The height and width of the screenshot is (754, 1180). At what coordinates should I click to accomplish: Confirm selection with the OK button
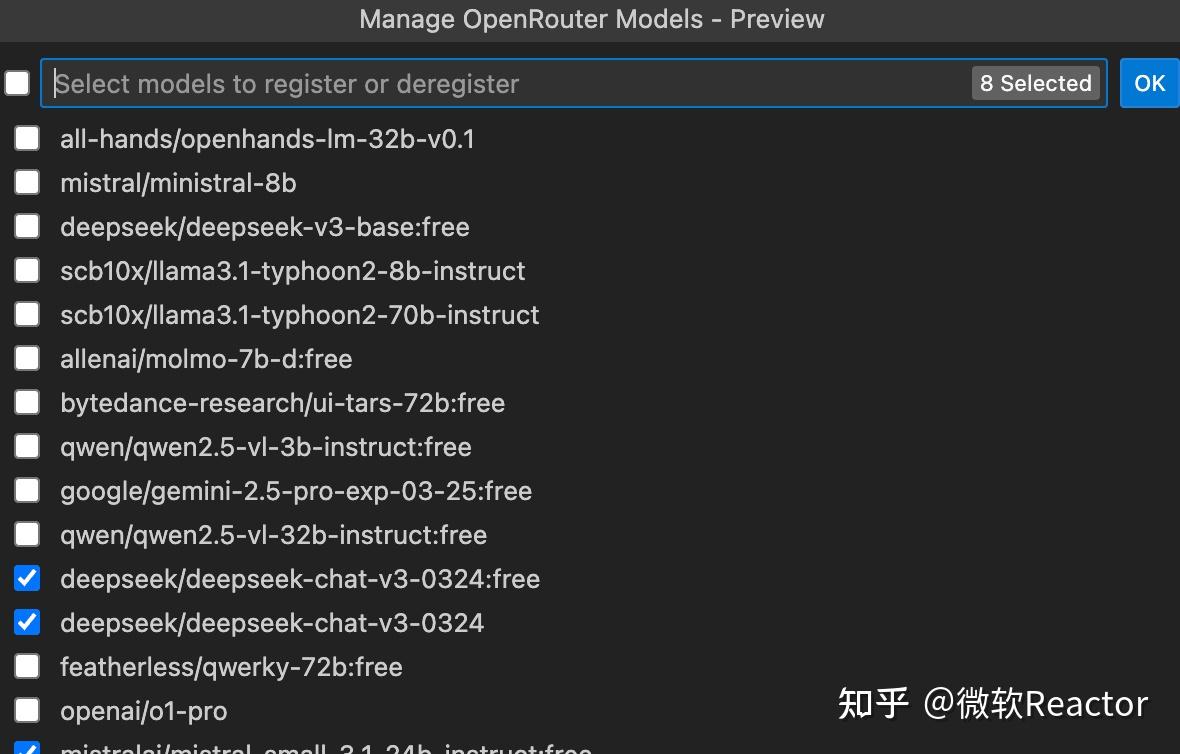(x=1149, y=83)
